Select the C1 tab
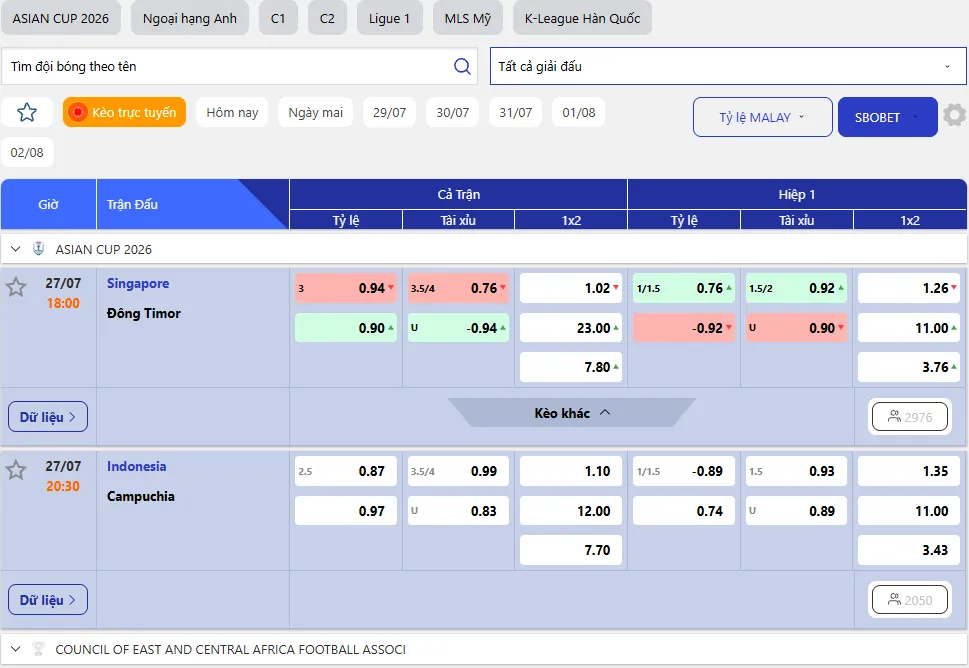Screen dimensions: 969x668 click(x=278, y=18)
